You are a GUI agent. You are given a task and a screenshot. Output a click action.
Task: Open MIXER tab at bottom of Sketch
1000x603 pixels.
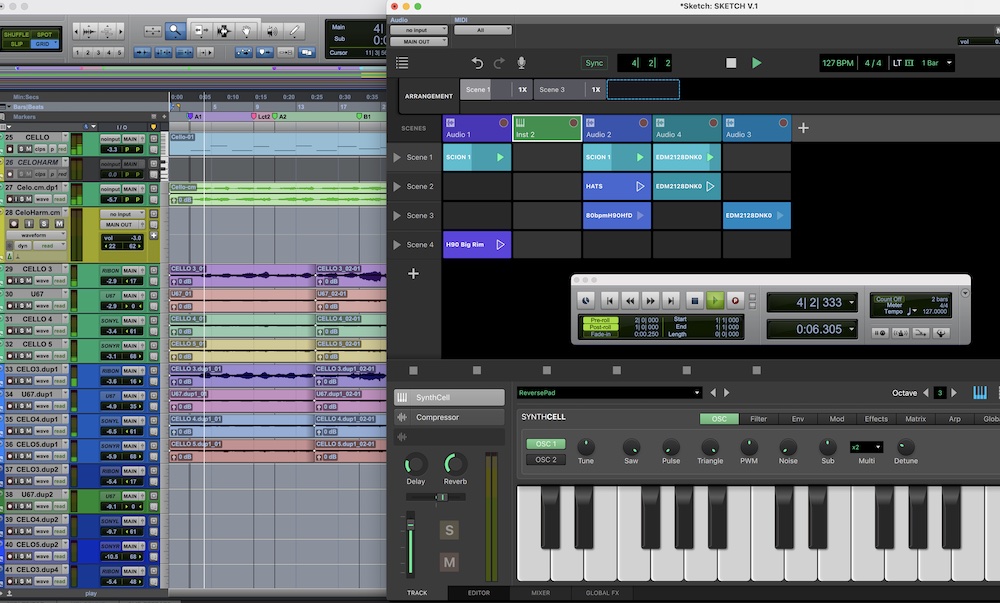tap(541, 593)
